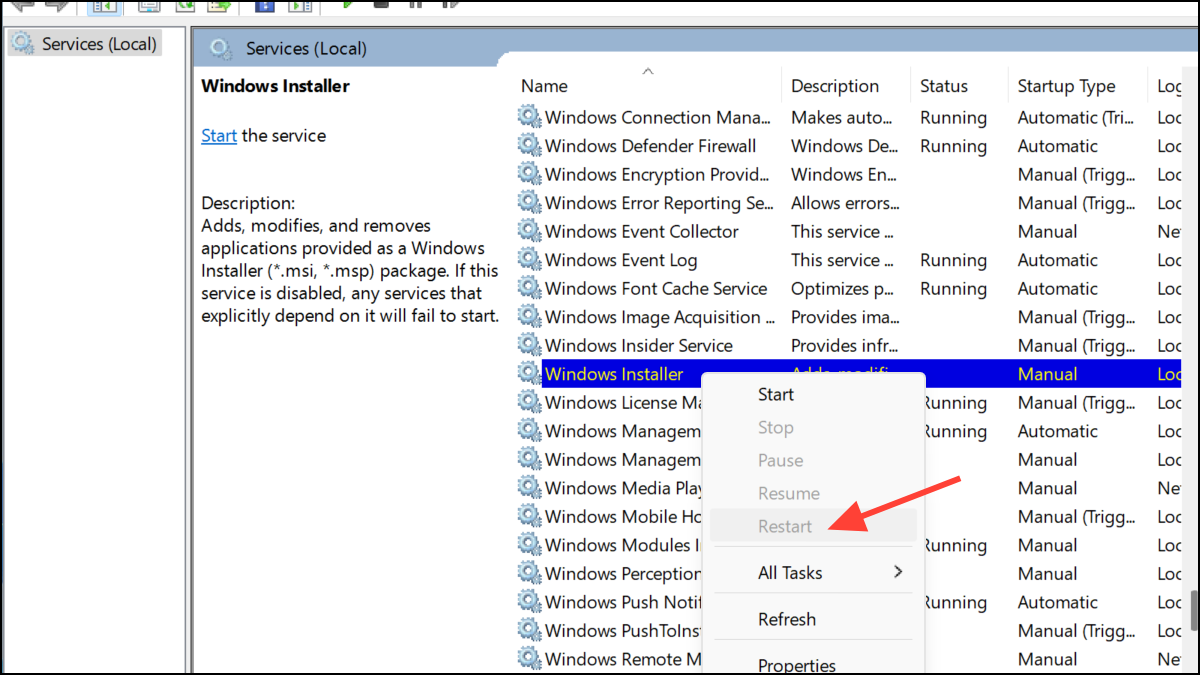Click the 'Start' the service link
The width and height of the screenshot is (1200, 675).
219,136
